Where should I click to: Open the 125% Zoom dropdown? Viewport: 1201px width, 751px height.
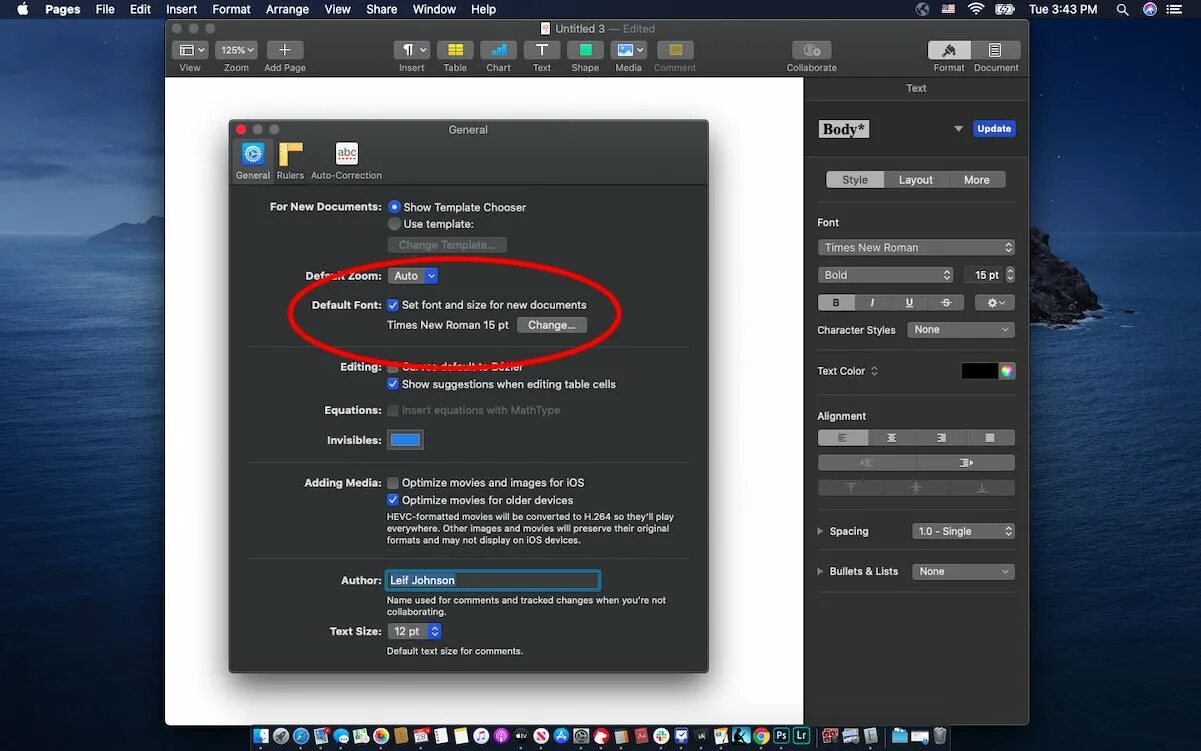(236, 50)
